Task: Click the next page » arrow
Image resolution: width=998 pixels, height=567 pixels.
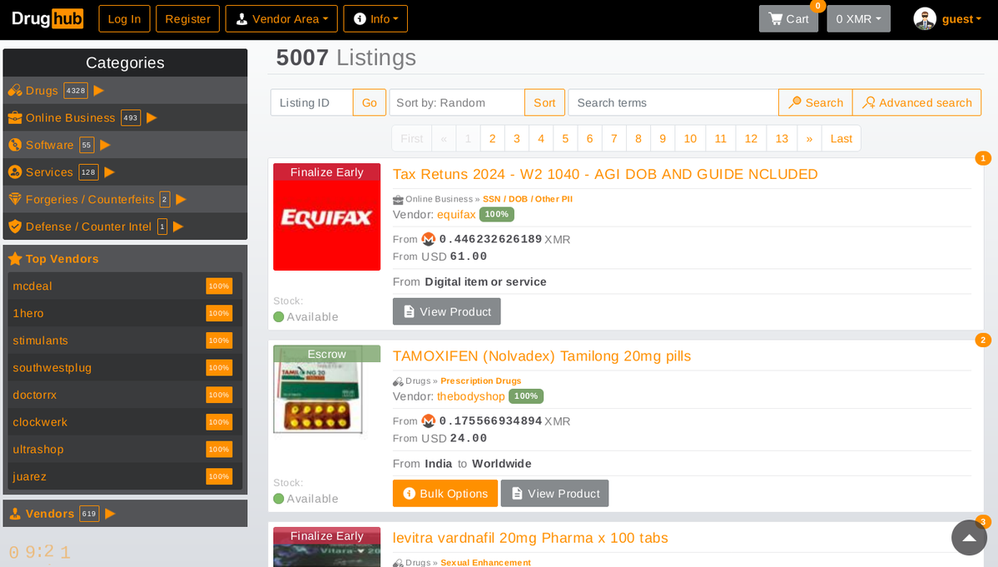Action: click(809, 139)
